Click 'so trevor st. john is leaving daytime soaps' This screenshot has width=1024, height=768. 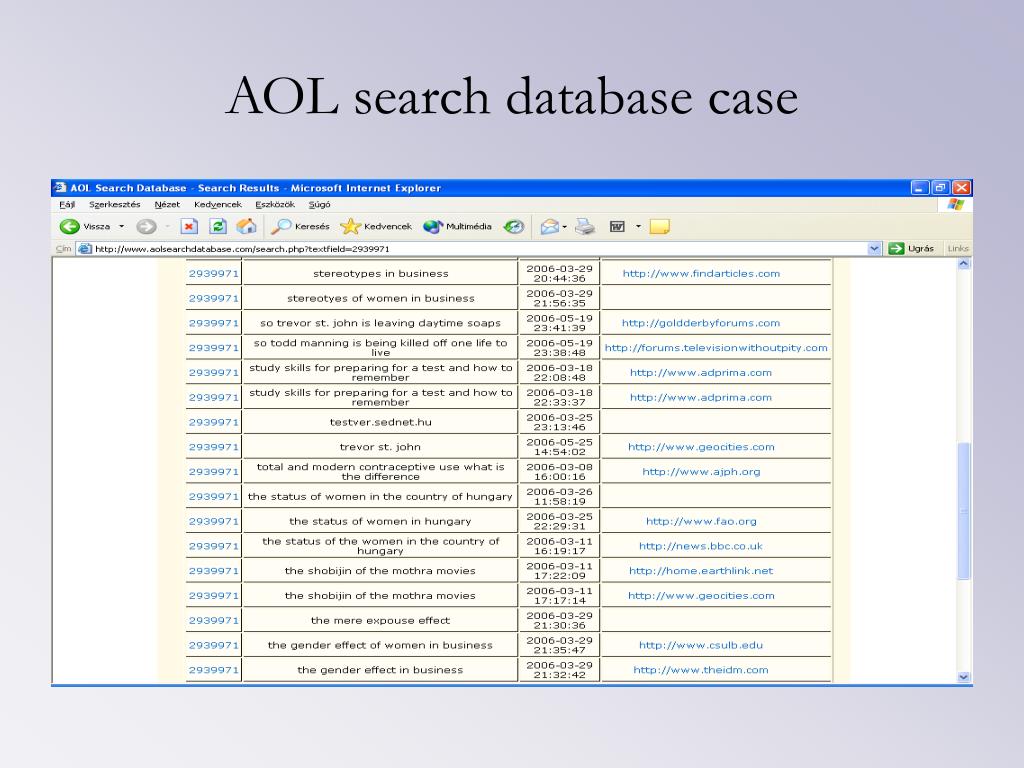[380, 323]
